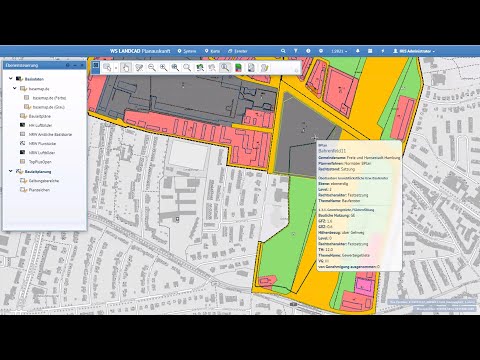
Task: Select the Bauleitplanung group label
Action: 38,171
